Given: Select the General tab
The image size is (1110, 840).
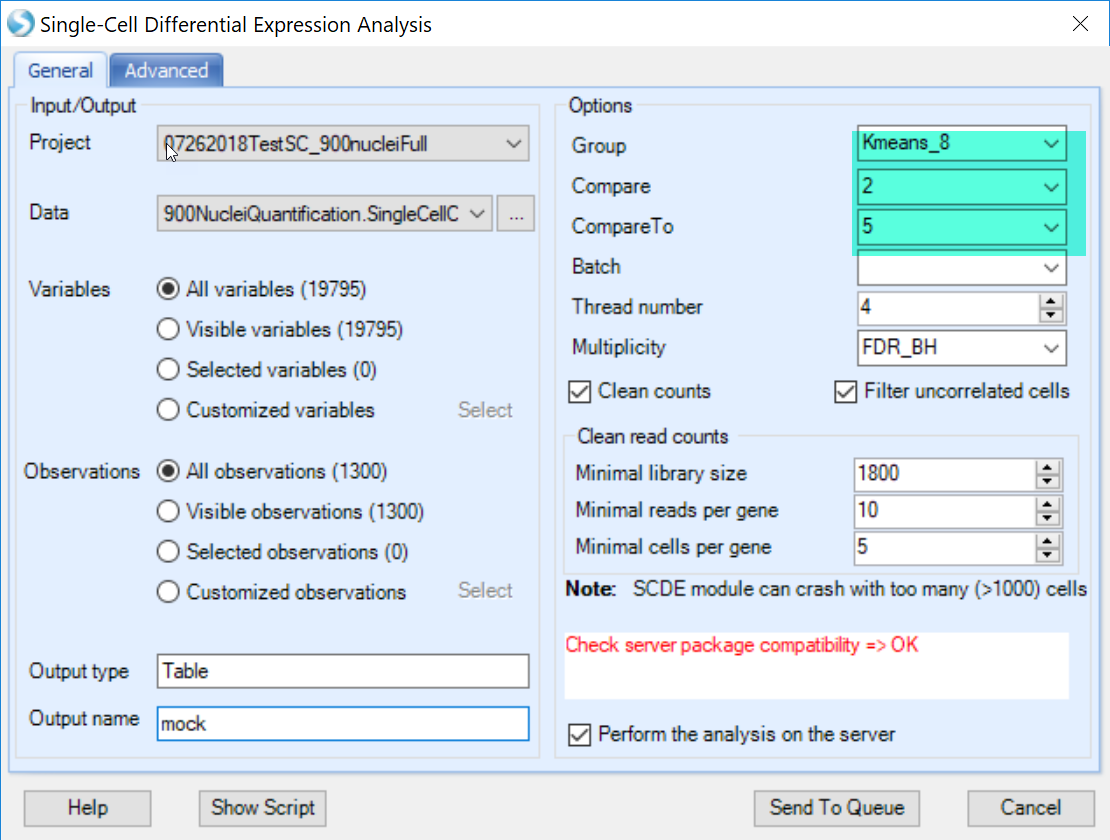Looking at the screenshot, I should (60, 71).
